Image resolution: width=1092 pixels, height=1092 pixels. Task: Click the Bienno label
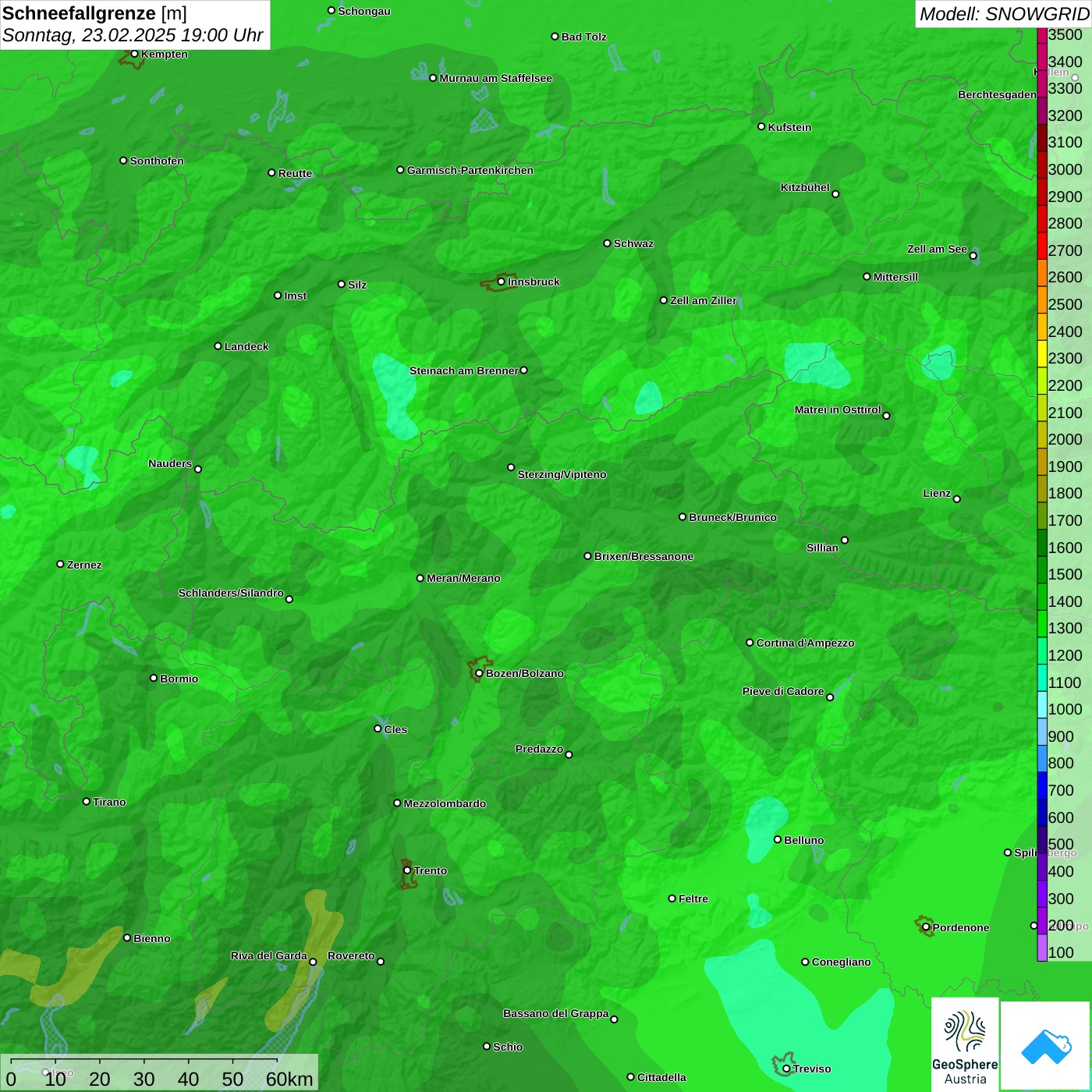151,938
